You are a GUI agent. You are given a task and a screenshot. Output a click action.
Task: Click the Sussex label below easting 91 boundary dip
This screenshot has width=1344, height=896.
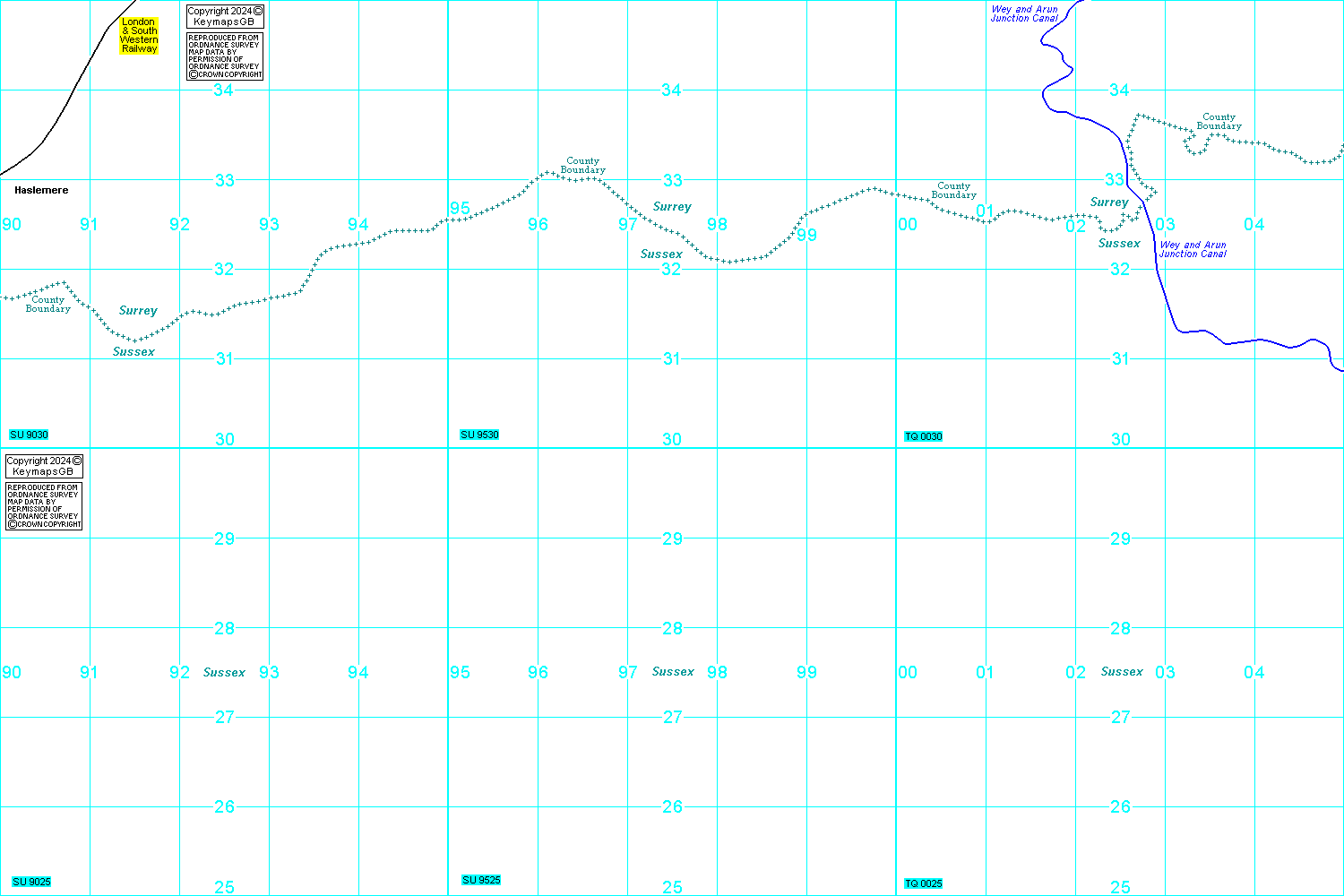point(134,352)
